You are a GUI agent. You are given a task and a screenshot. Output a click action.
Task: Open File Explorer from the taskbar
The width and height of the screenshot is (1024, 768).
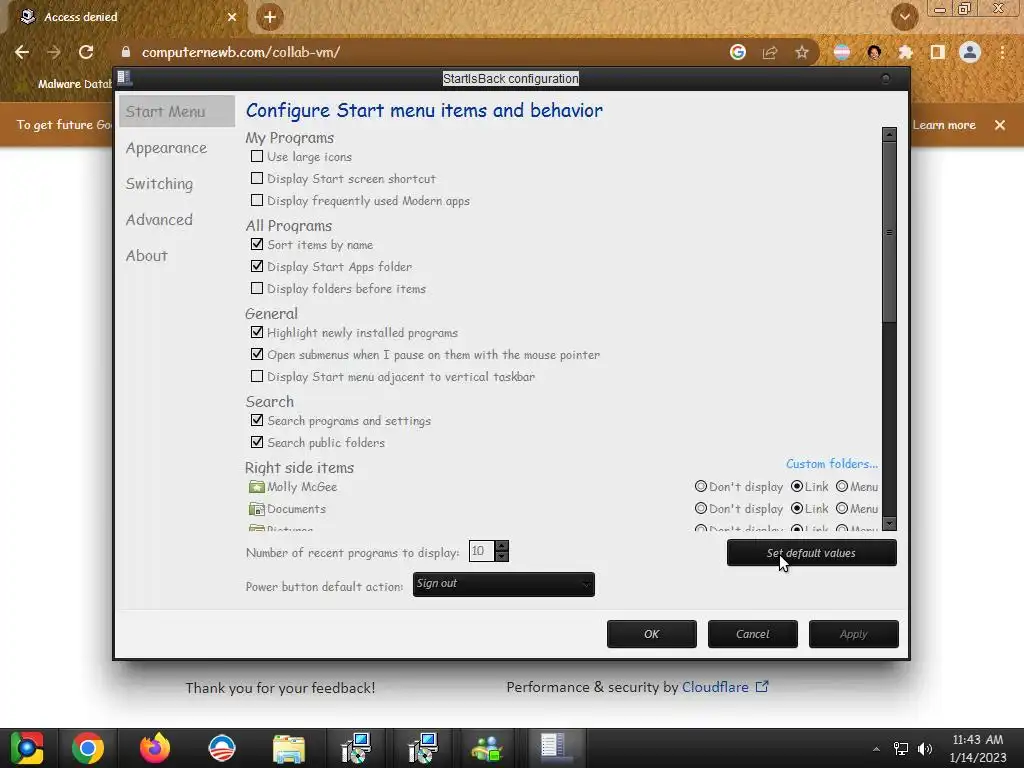click(x=289, y=748)
